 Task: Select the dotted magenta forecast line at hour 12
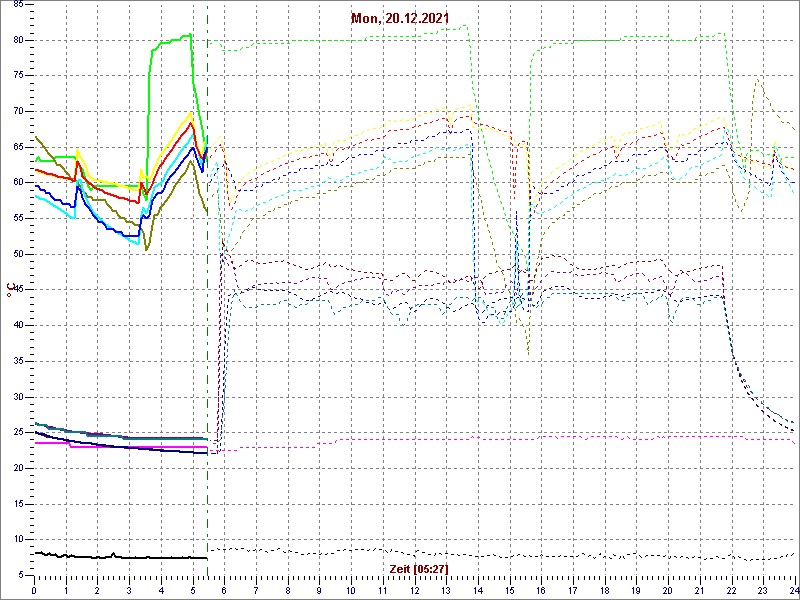pyautogui.click(x=413, y=438)
